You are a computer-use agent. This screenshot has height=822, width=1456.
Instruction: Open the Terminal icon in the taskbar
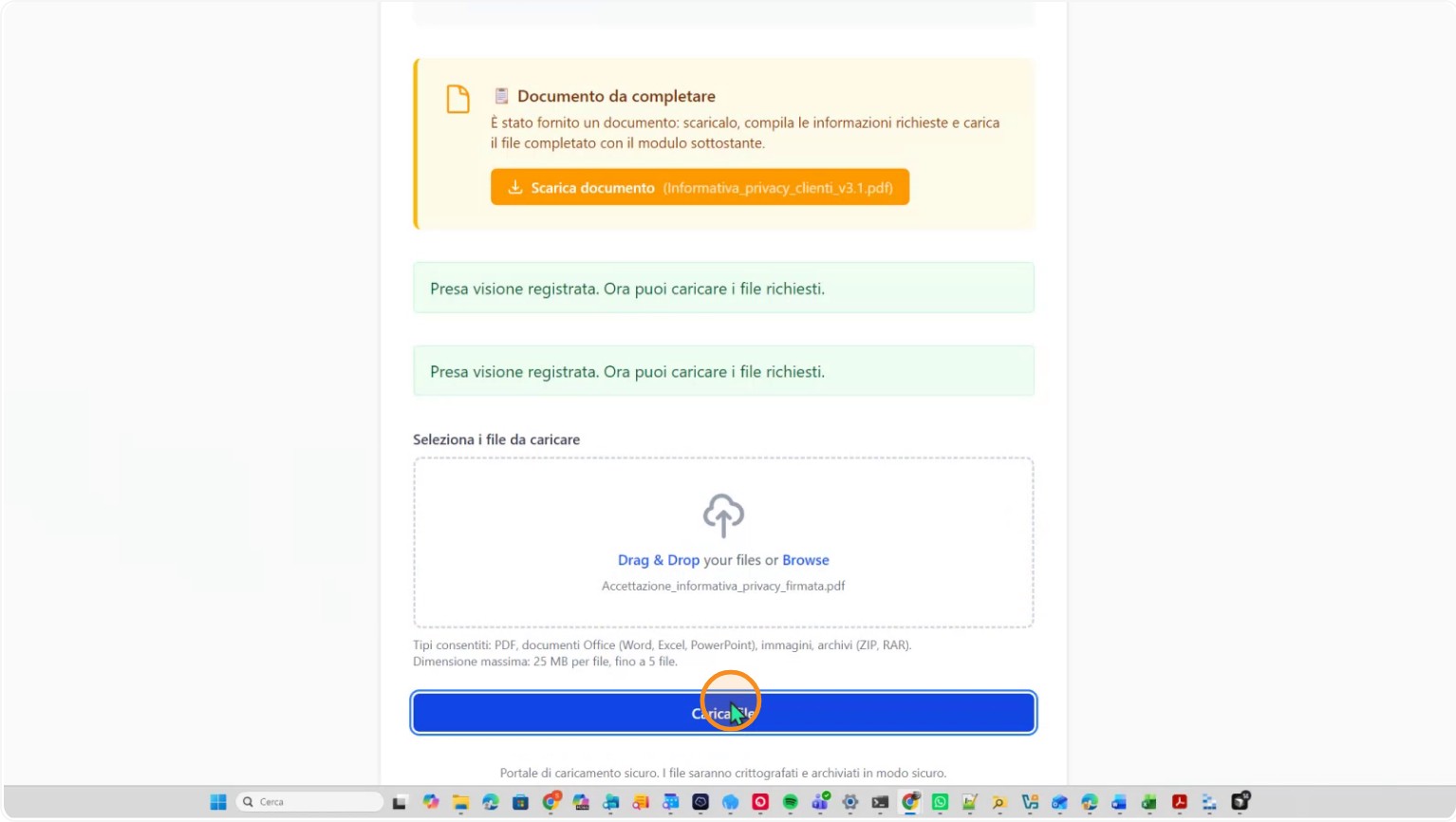[x=880, y=802]
